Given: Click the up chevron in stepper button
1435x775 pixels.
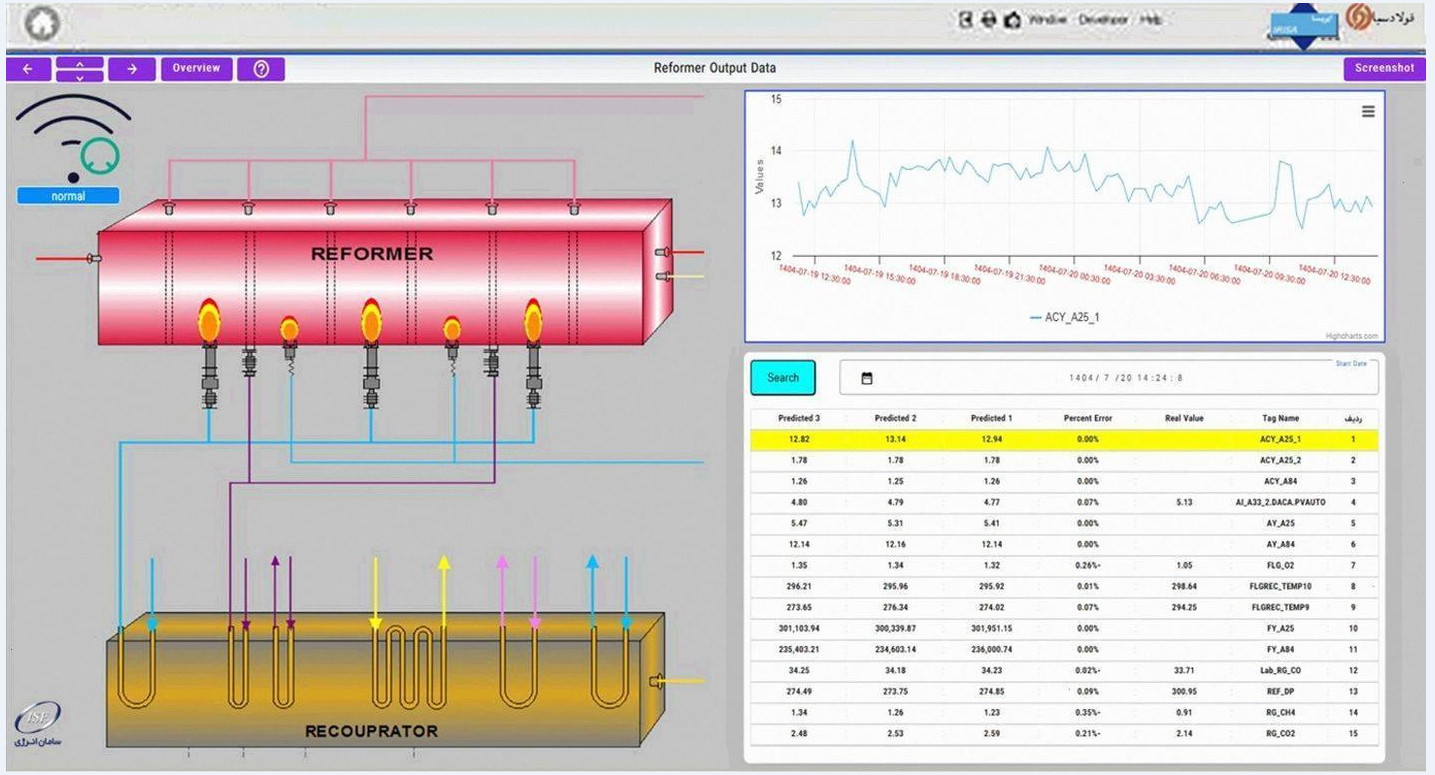Looking at the screenshot, I should (x=80, y=63).
